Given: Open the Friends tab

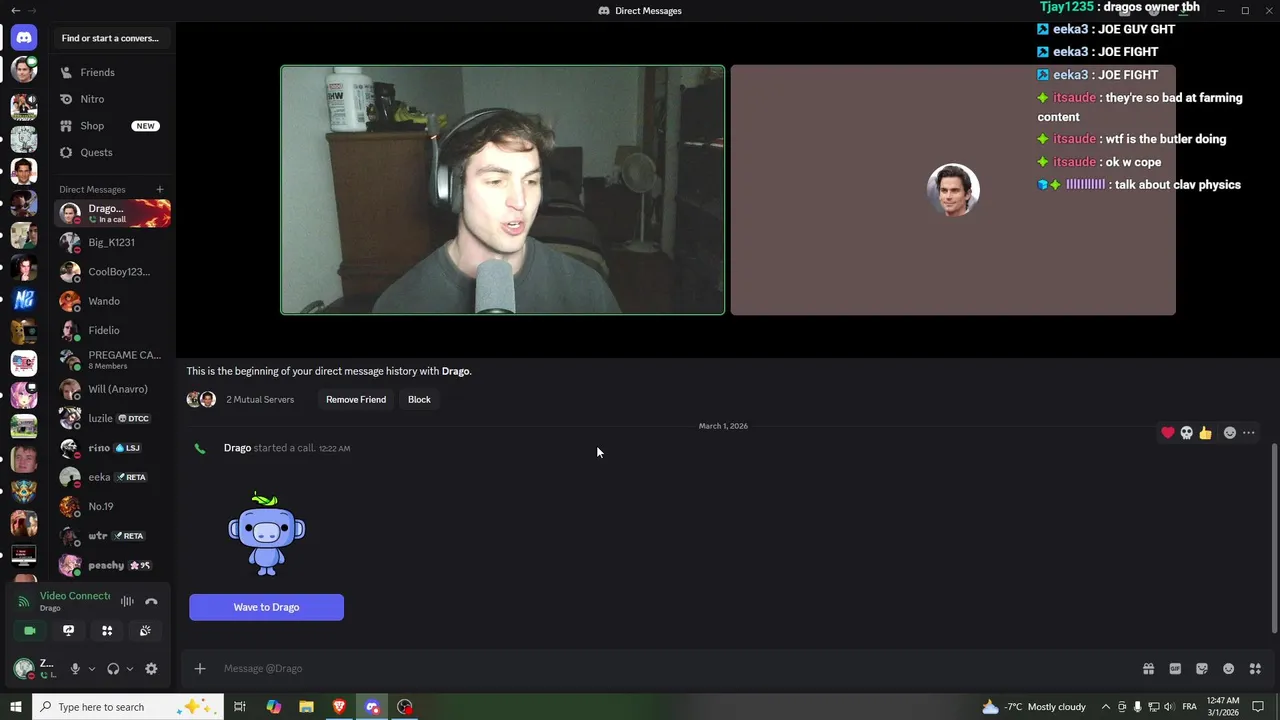Looking at the screenshot, I should [113, 72].
